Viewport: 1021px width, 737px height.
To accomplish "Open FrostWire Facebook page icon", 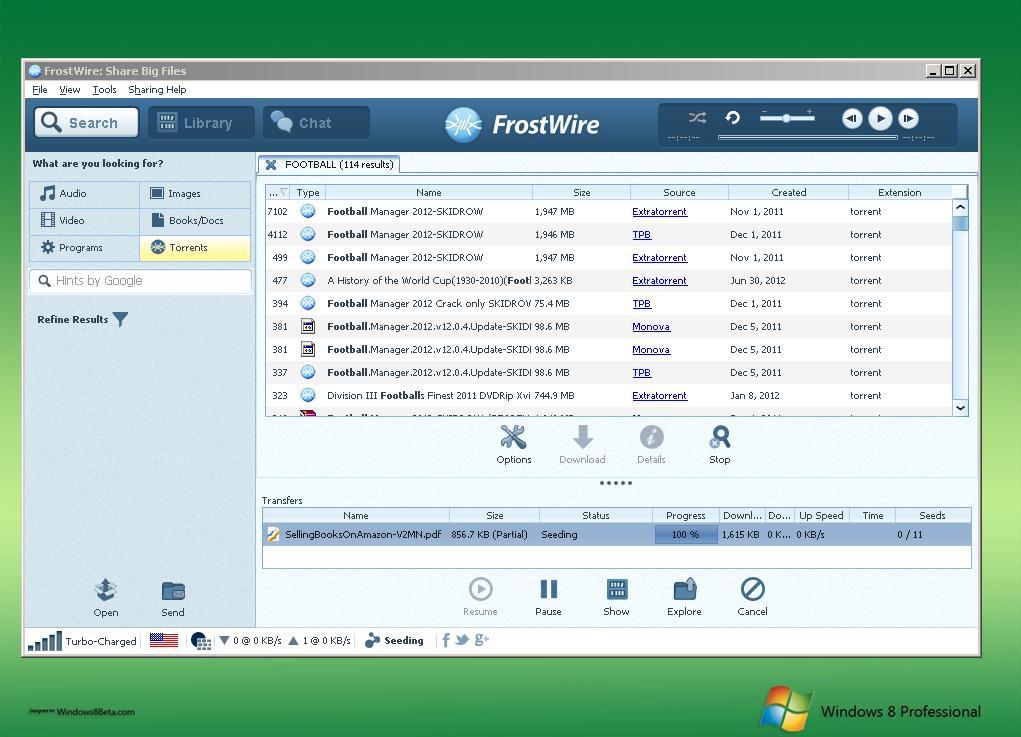I will (446, 640).
